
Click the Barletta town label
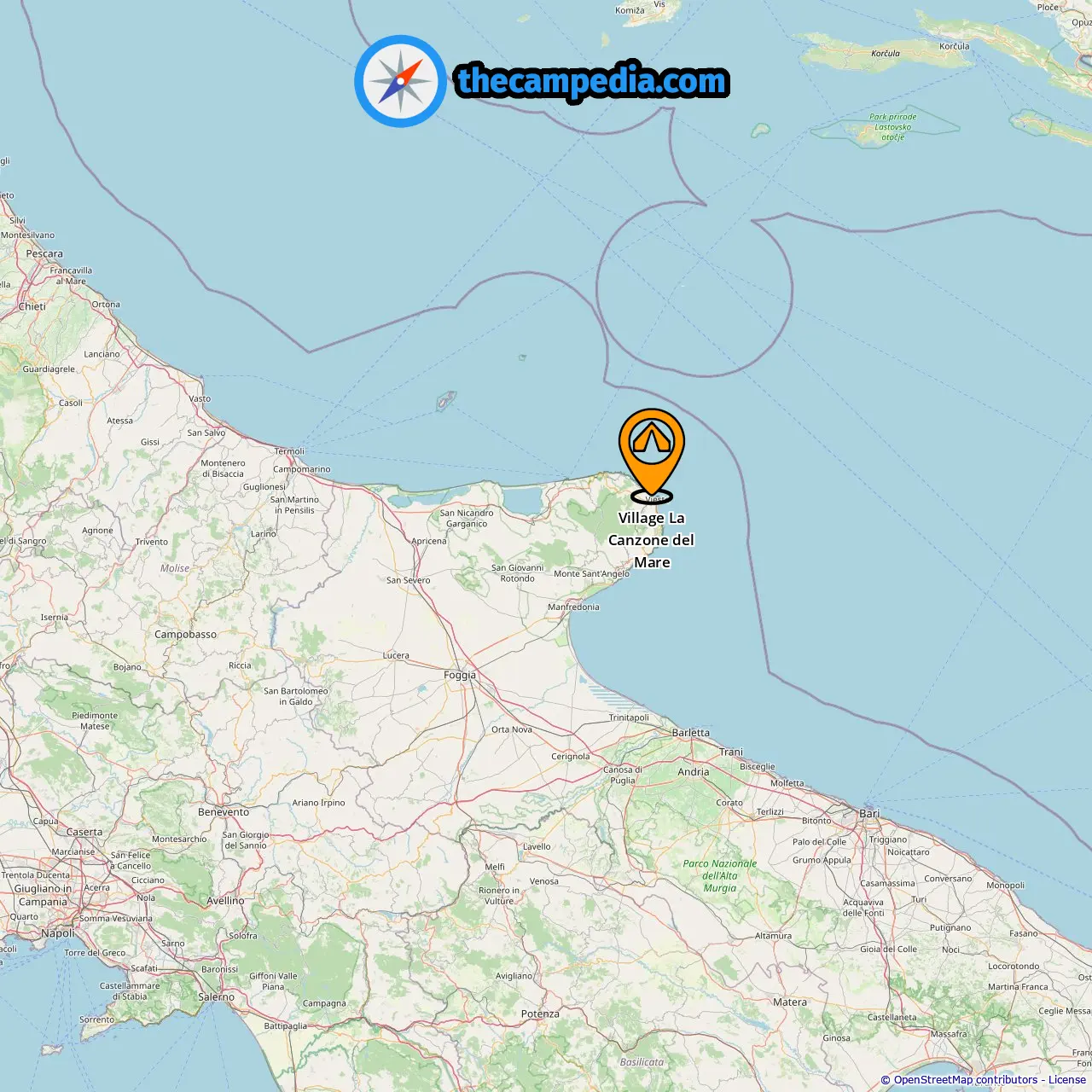point(690,733)
